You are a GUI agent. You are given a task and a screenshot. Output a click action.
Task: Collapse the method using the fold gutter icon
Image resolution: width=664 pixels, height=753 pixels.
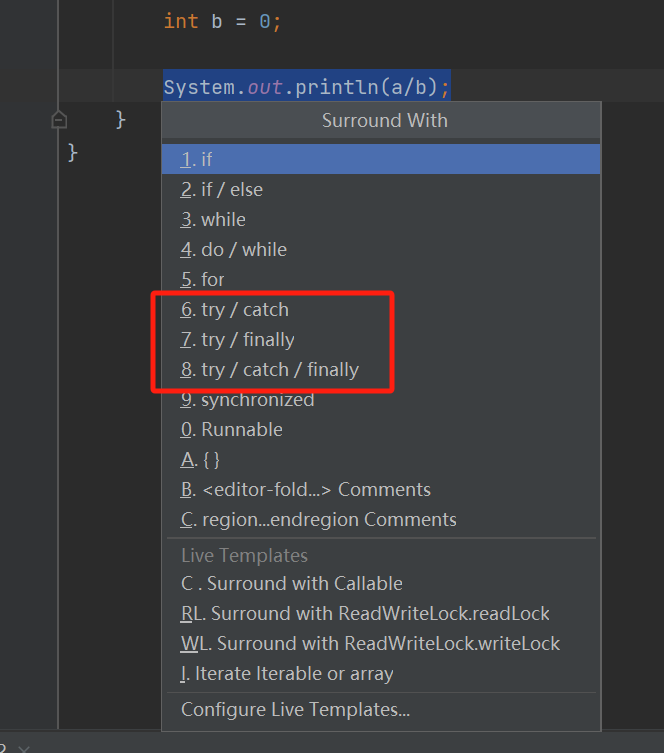pyautogui.click(x=59, y=120)
